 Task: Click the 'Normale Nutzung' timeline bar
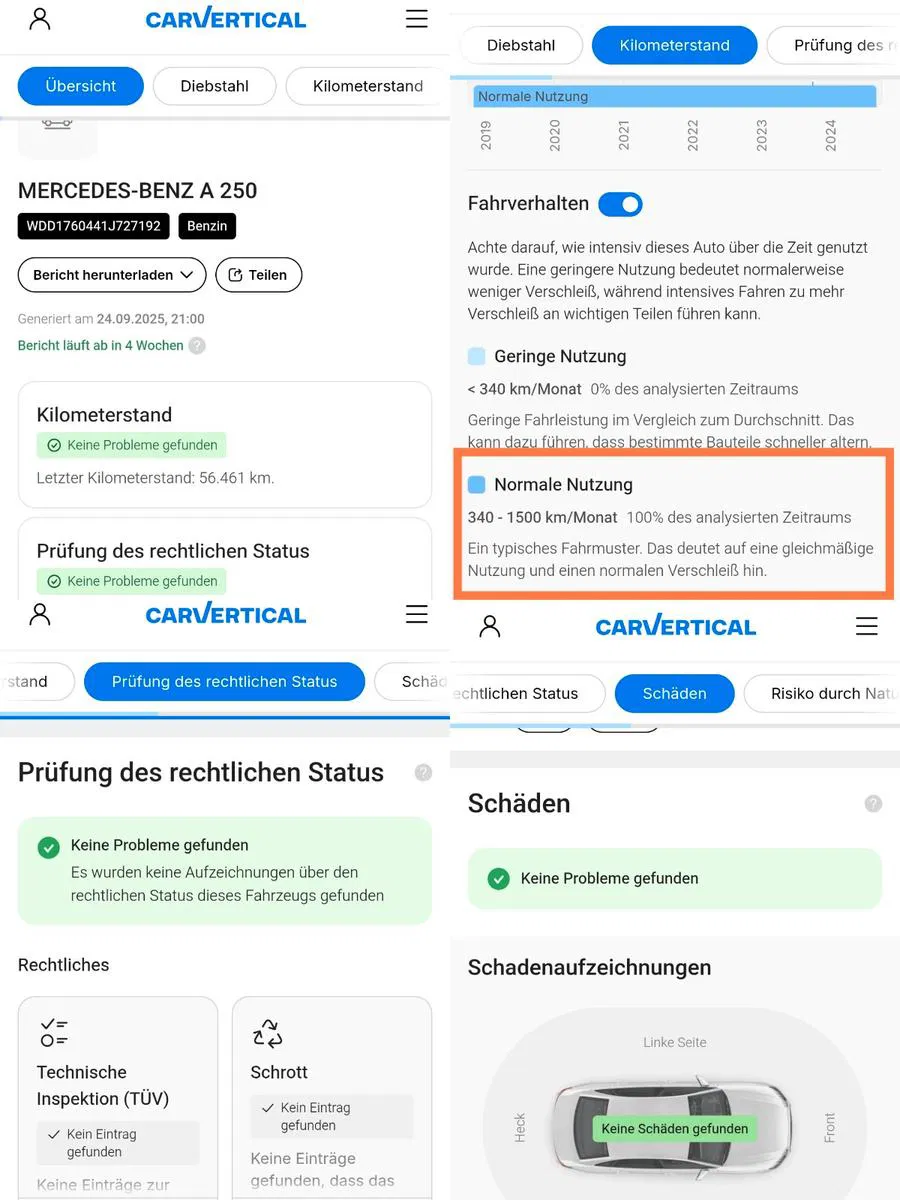[x=675, y=97]
